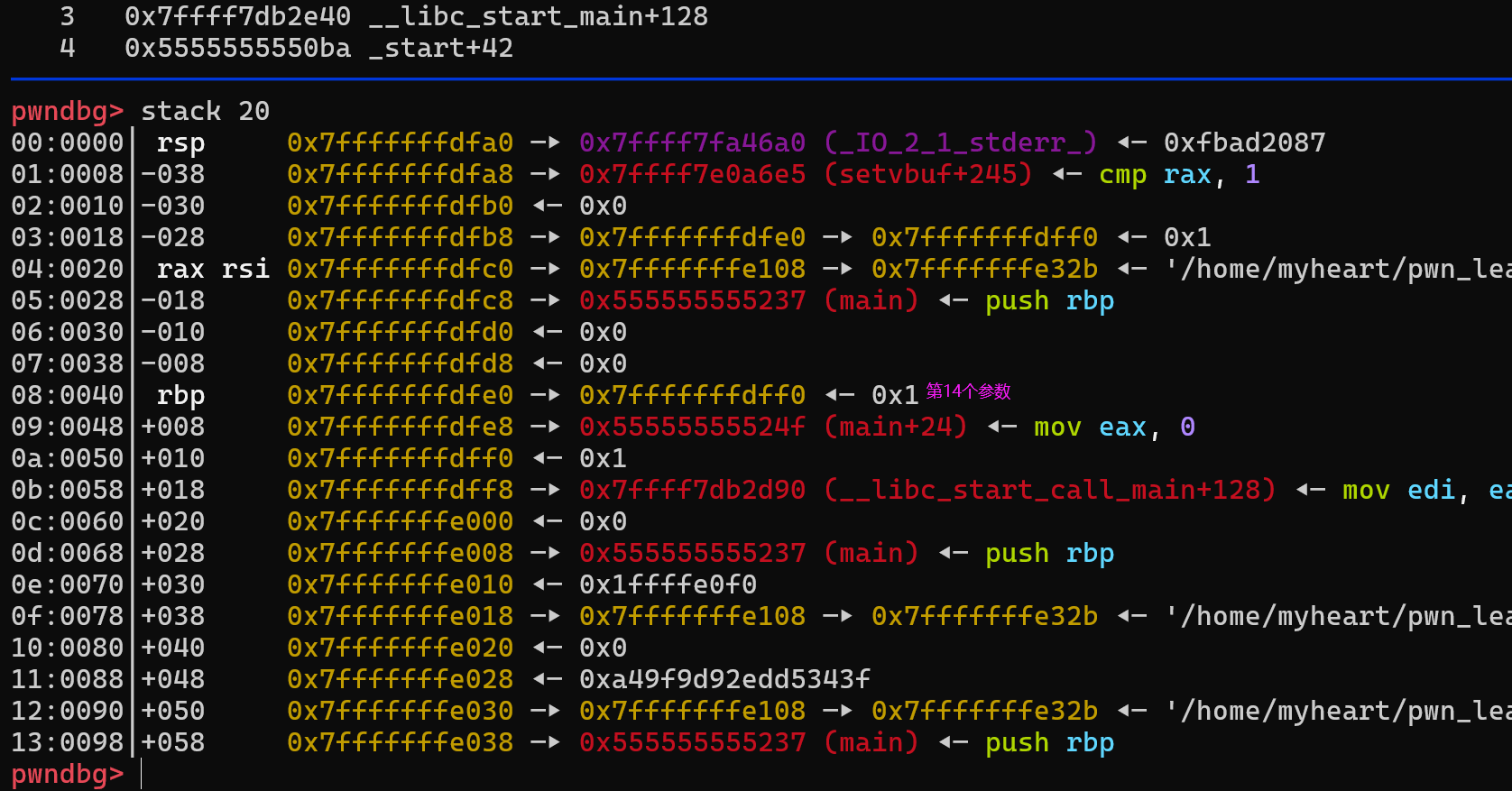Image resolution: width=1512 pixels, height=791 pixels.
Task: Click the value 0x1ffffe0f0
Action: pyautogui.click(x=668, y=584)
